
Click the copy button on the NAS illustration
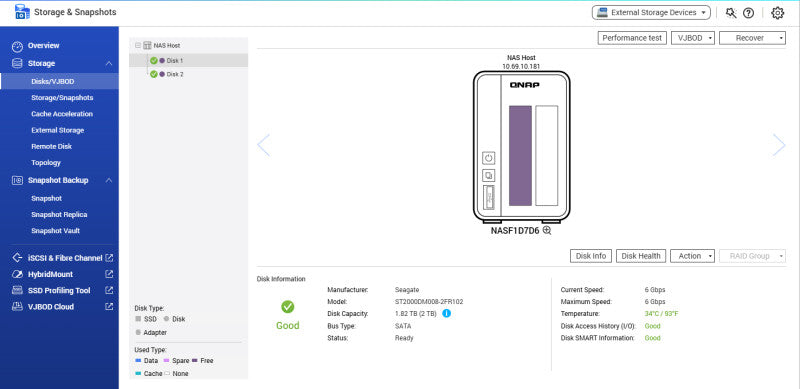pyautogui.click(x=488, y=176)
